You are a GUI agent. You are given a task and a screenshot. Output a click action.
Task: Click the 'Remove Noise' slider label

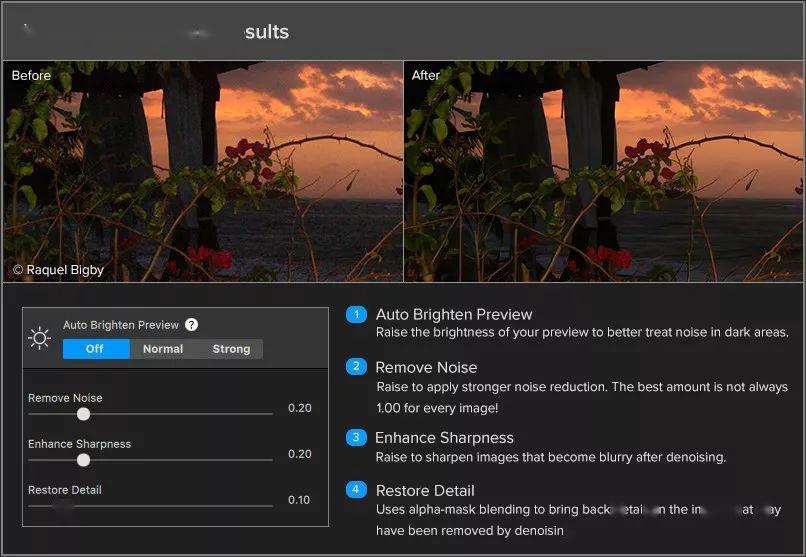[65, 398]
